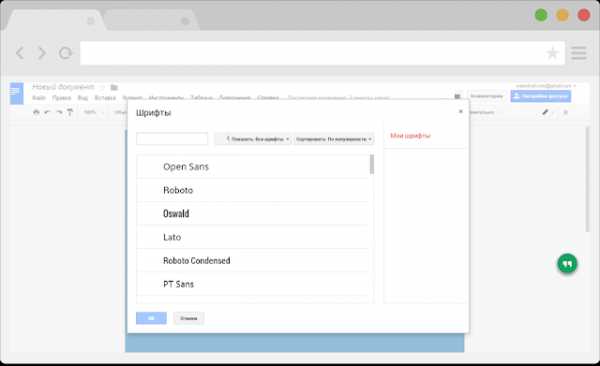
Task: Open the browser hamburger menu
Action: (579, 53)
